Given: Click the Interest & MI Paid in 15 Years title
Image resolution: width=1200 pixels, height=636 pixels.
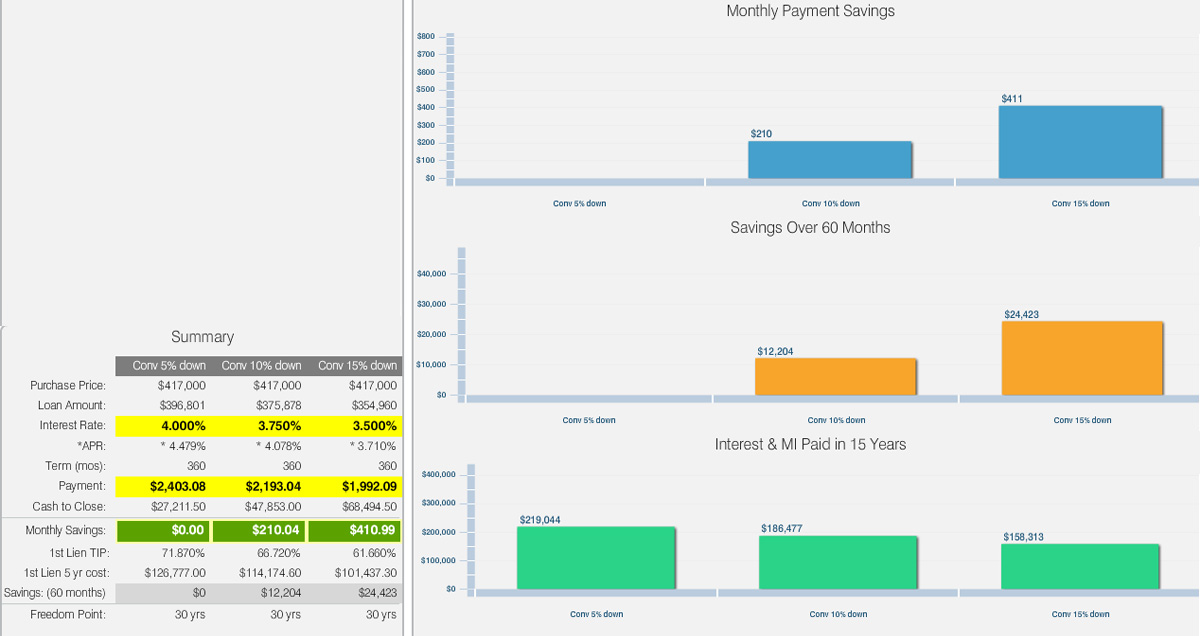Looking at the screenshot, I should tap(810, 444).
